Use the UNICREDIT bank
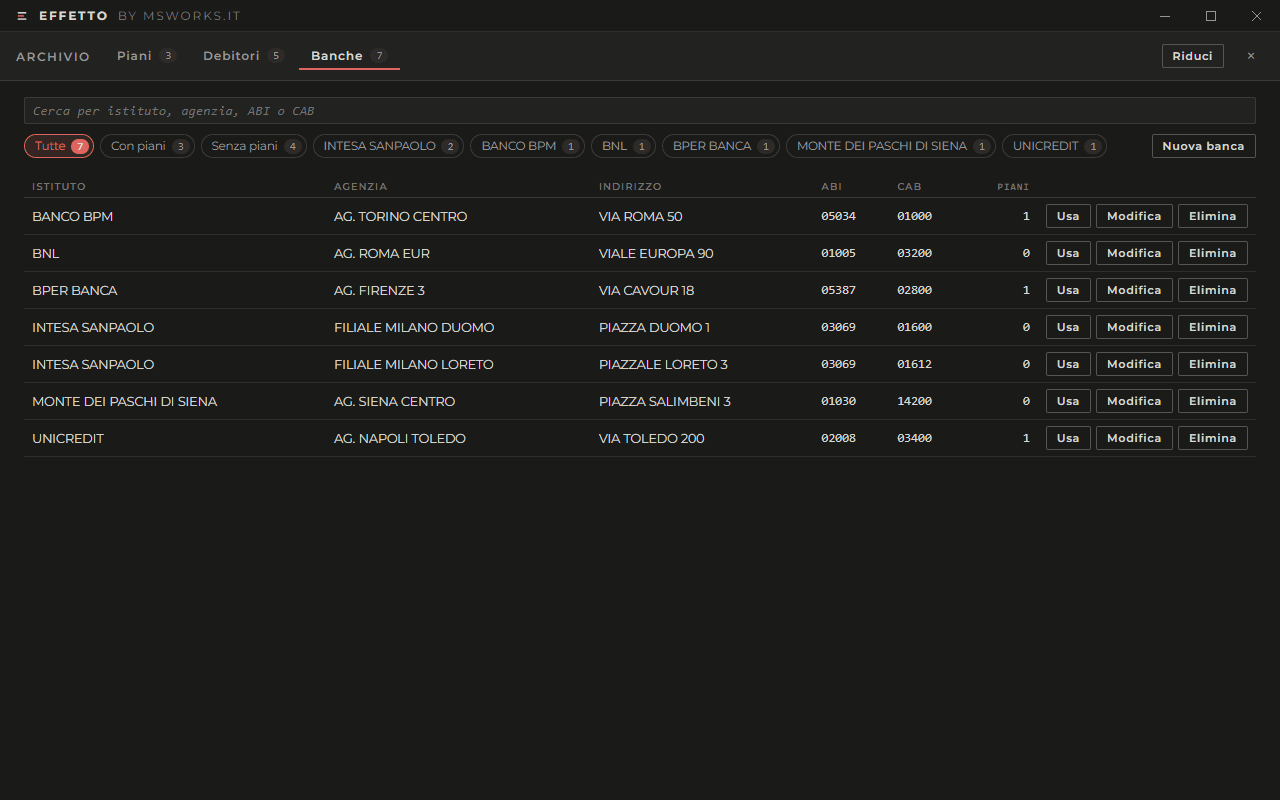1280x800 pixels. tap(1068, 438)
